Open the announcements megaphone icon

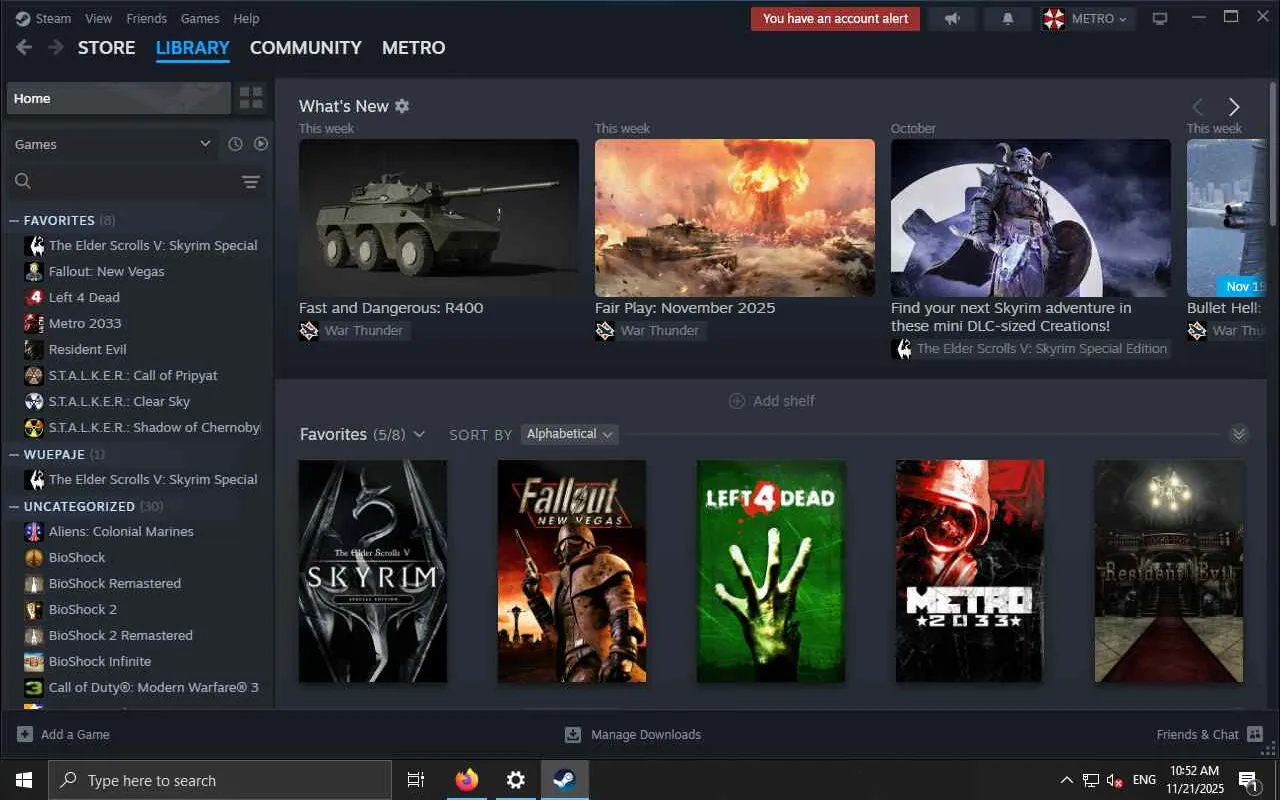pos(952,19)
